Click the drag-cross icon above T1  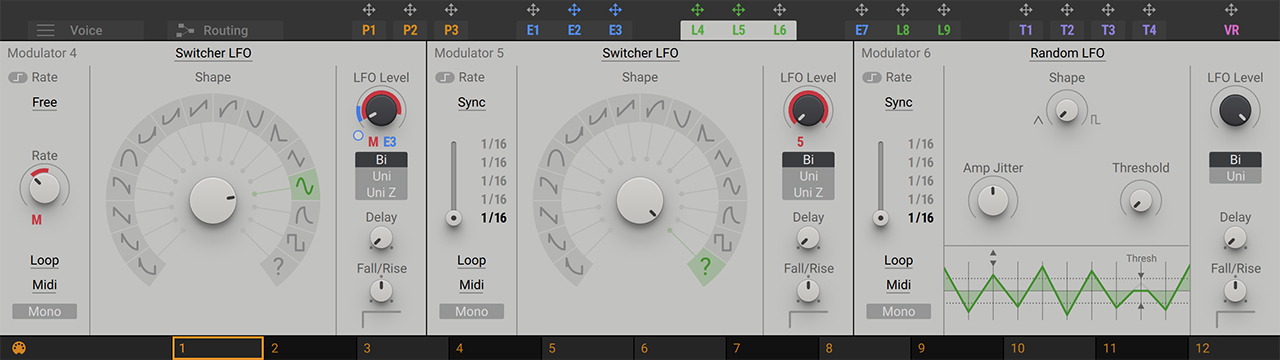tap(1026, 10)
